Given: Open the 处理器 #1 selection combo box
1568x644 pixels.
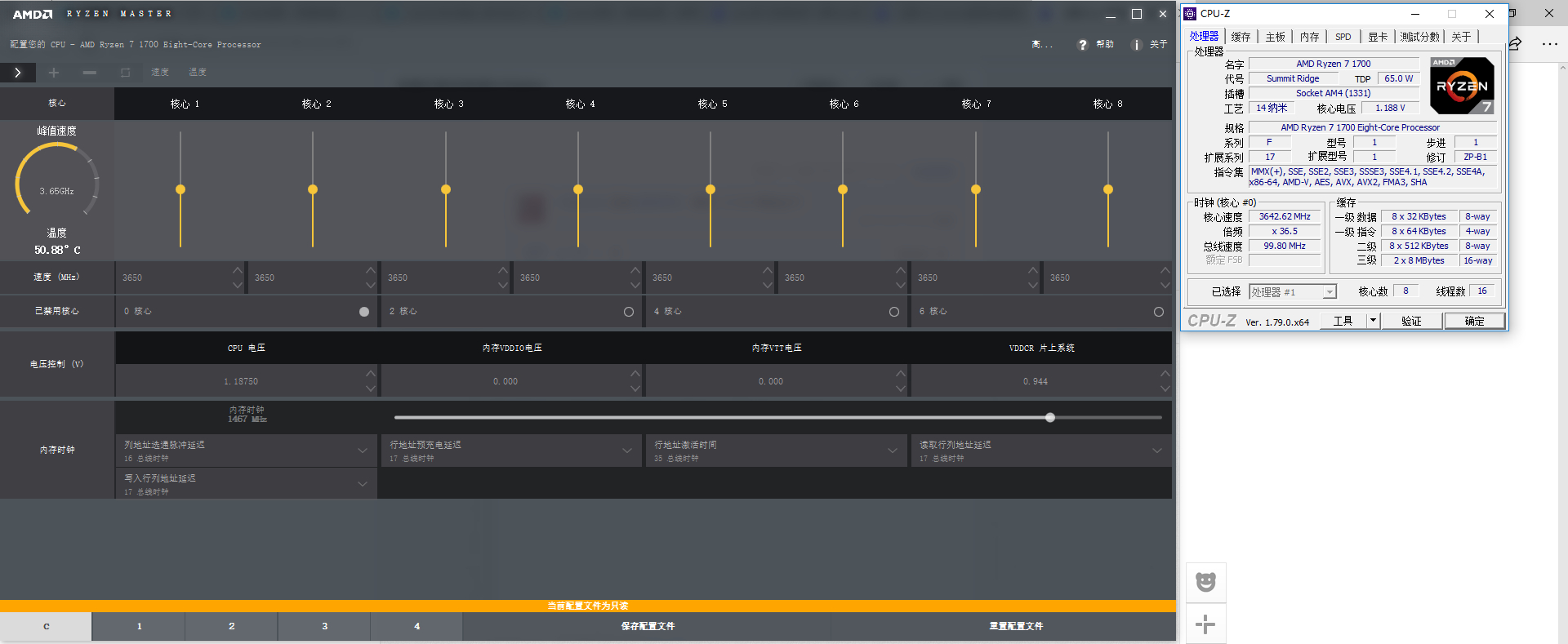Looking at the screenshot, I should coord(1293,291).
